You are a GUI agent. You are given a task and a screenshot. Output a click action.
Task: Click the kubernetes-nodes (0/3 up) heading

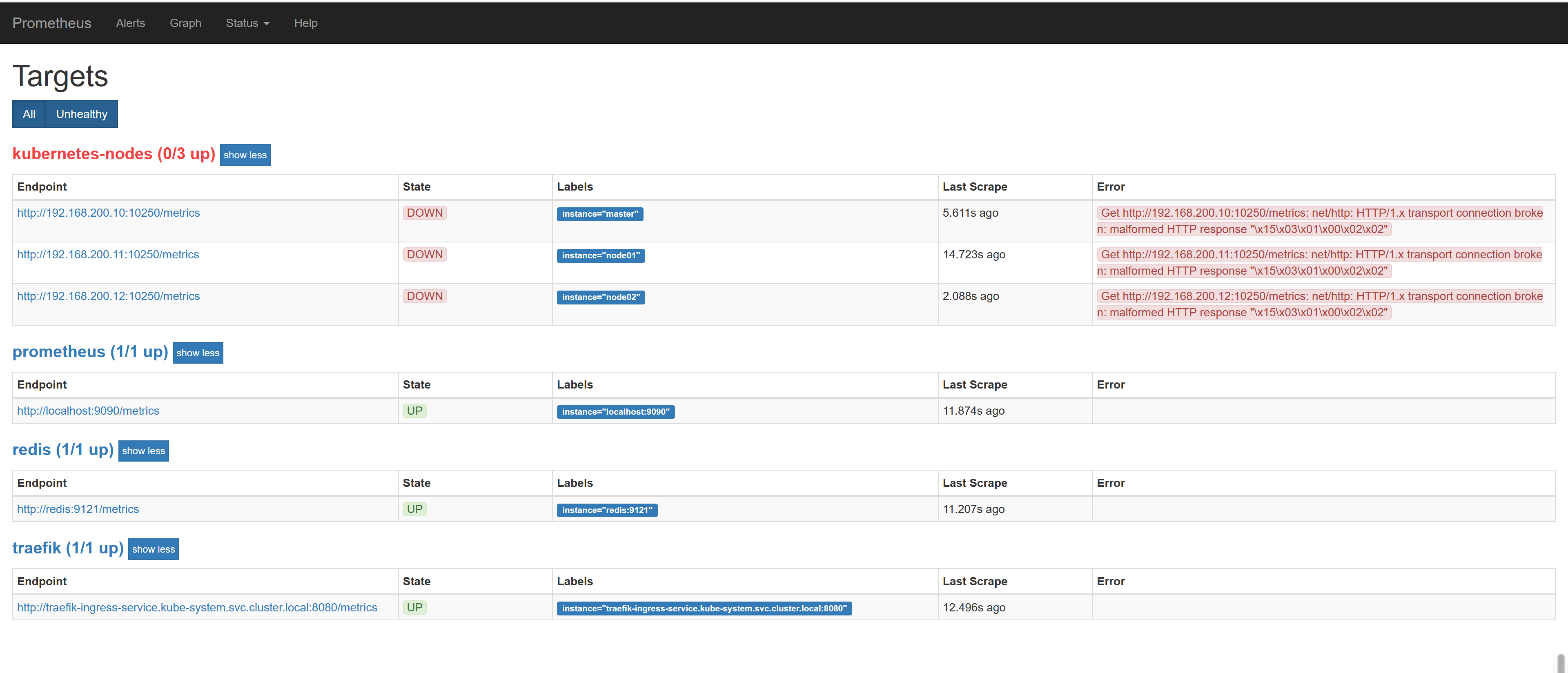114,154
